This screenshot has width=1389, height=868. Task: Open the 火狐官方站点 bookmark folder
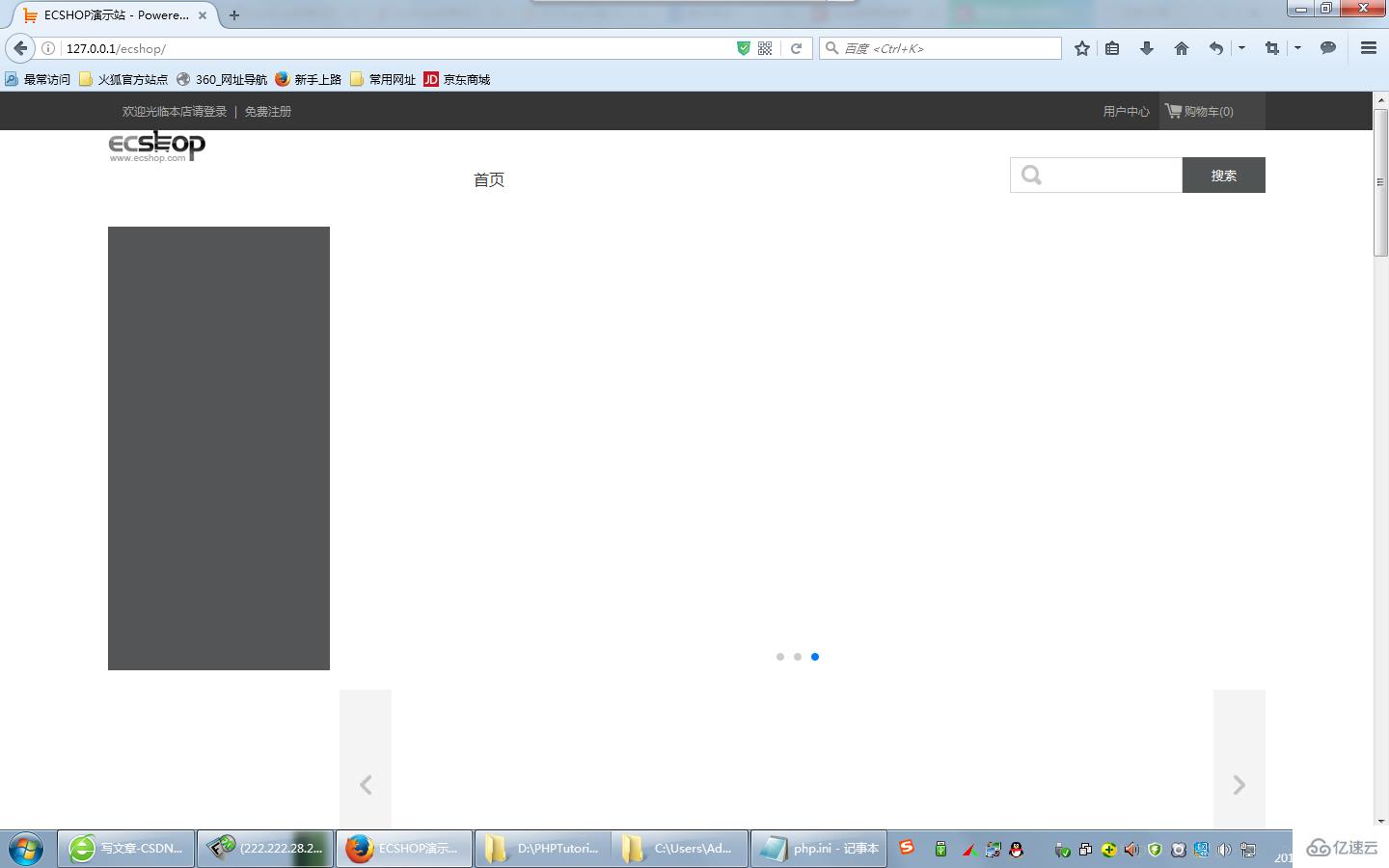tap(123, 79)
